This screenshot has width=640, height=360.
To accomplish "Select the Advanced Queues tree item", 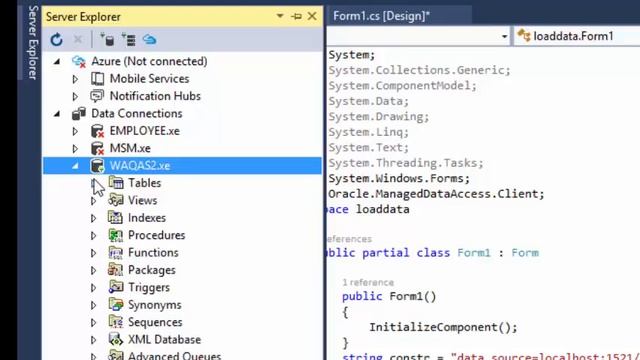I will point(174,356).
